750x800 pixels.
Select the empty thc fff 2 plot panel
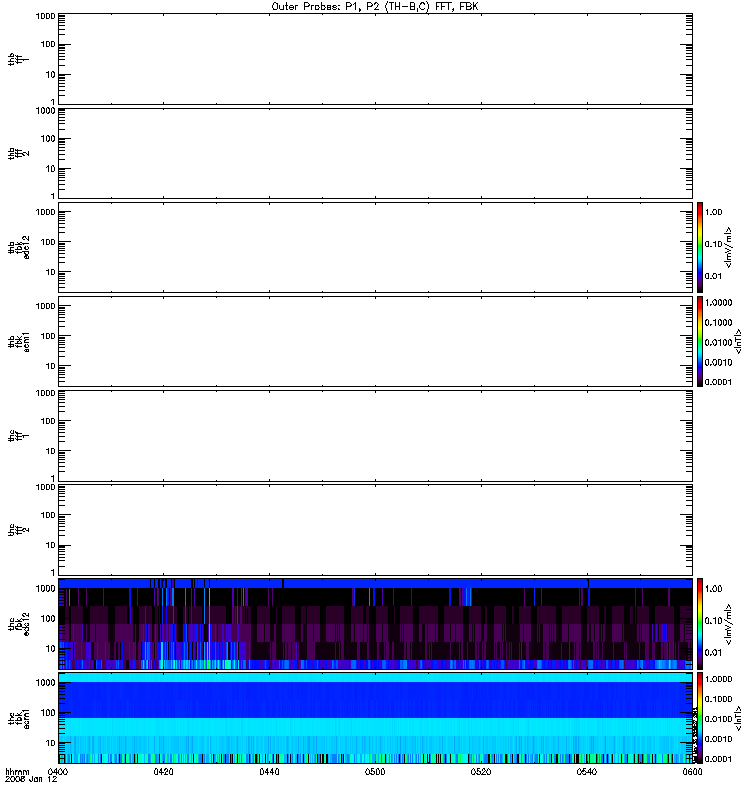pos(375,530)
